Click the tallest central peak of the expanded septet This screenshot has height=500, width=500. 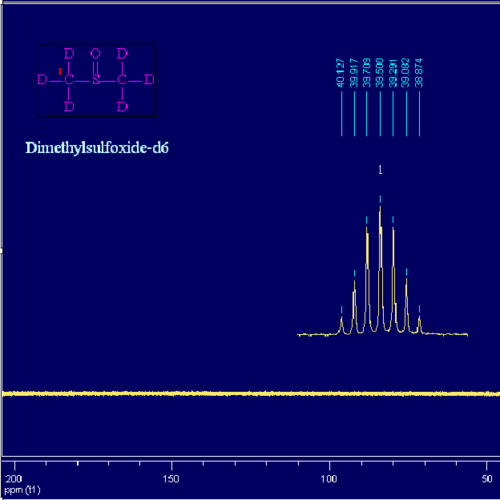pos(380,268)
